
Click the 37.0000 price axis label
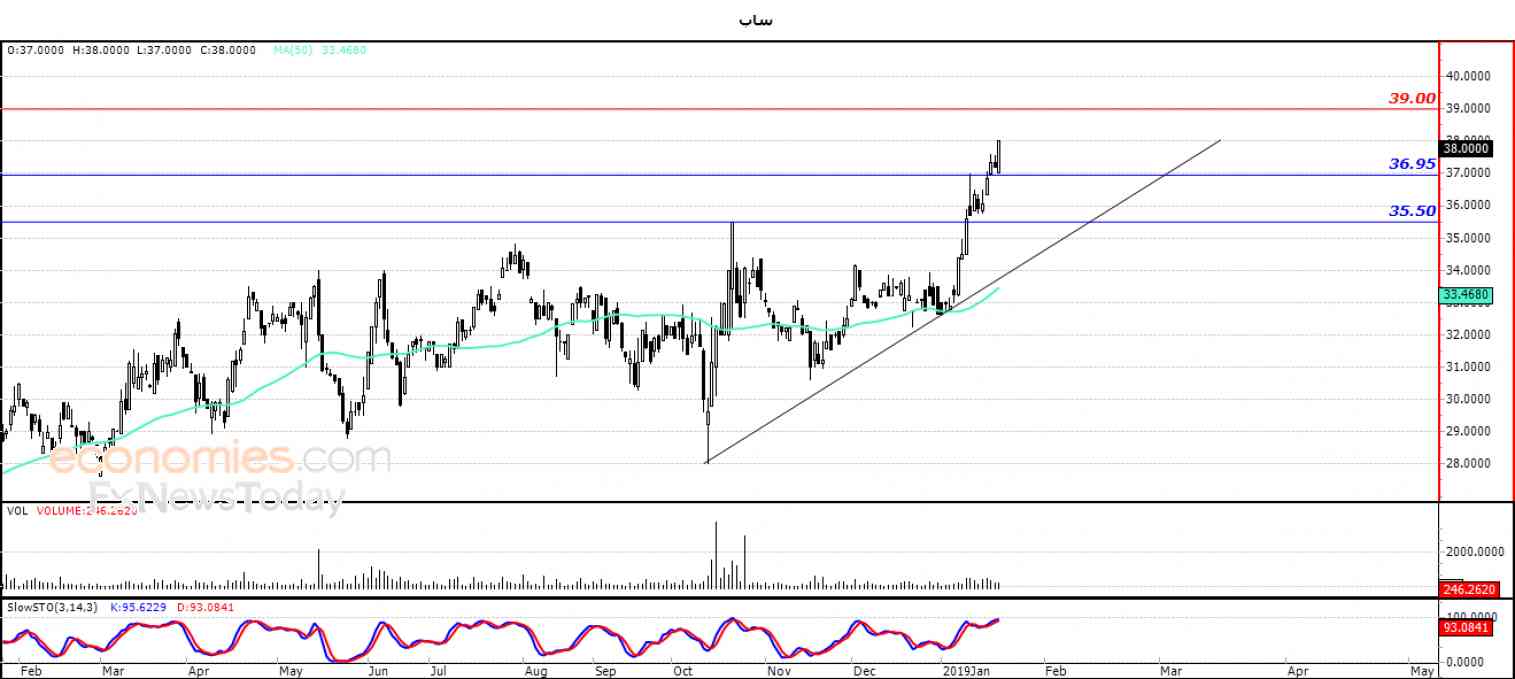tap(1468, 173)
